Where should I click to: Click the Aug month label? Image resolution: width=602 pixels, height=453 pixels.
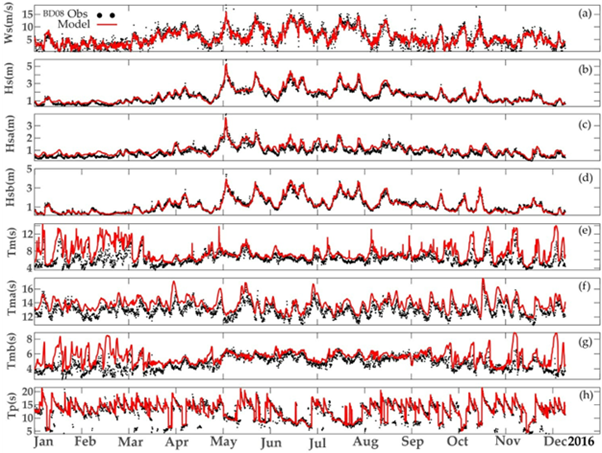click(363, 441)
